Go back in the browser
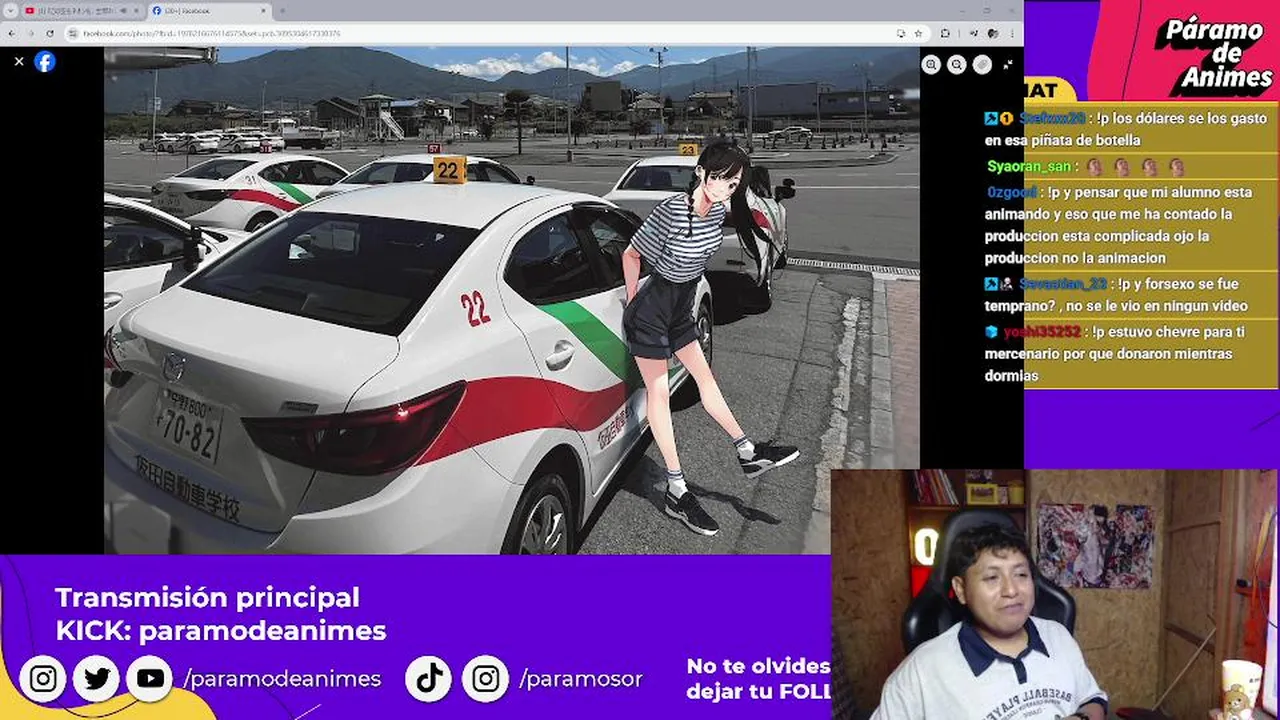Viewport: 1280px width, 720px height. pos(11,33)
